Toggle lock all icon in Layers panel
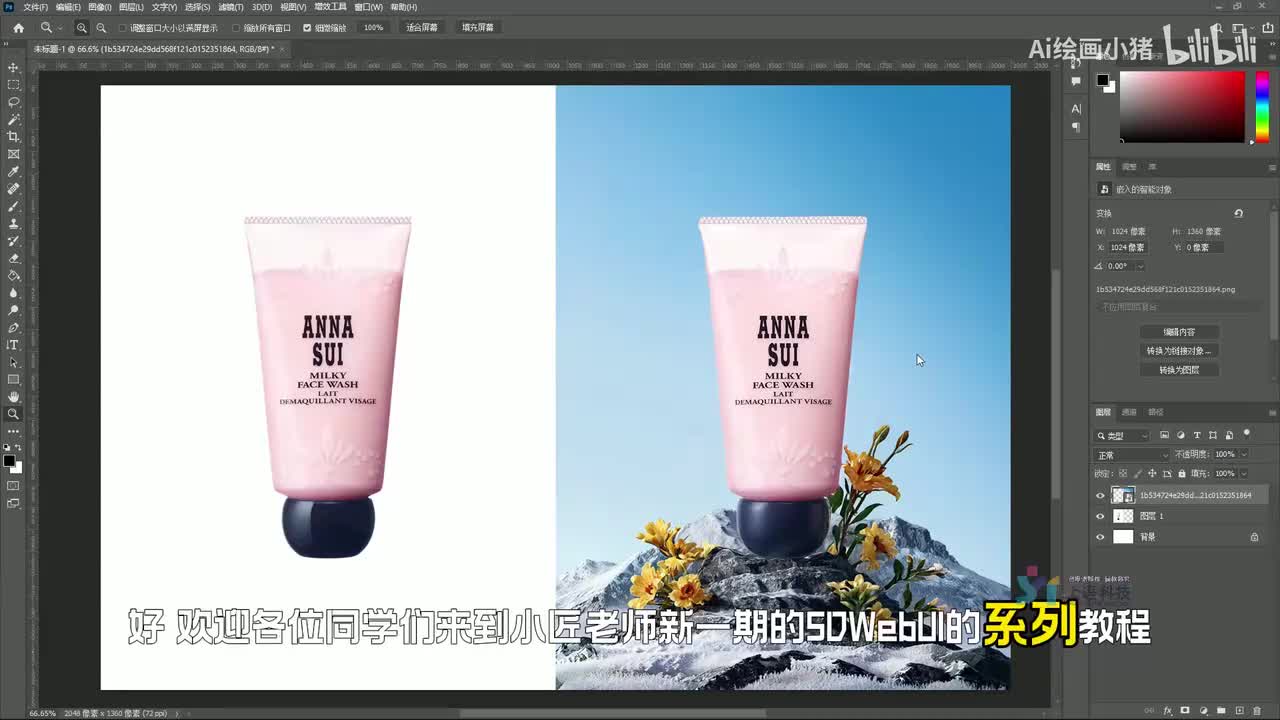Viewport: 1280px width, 720px height. [1182, 473]
